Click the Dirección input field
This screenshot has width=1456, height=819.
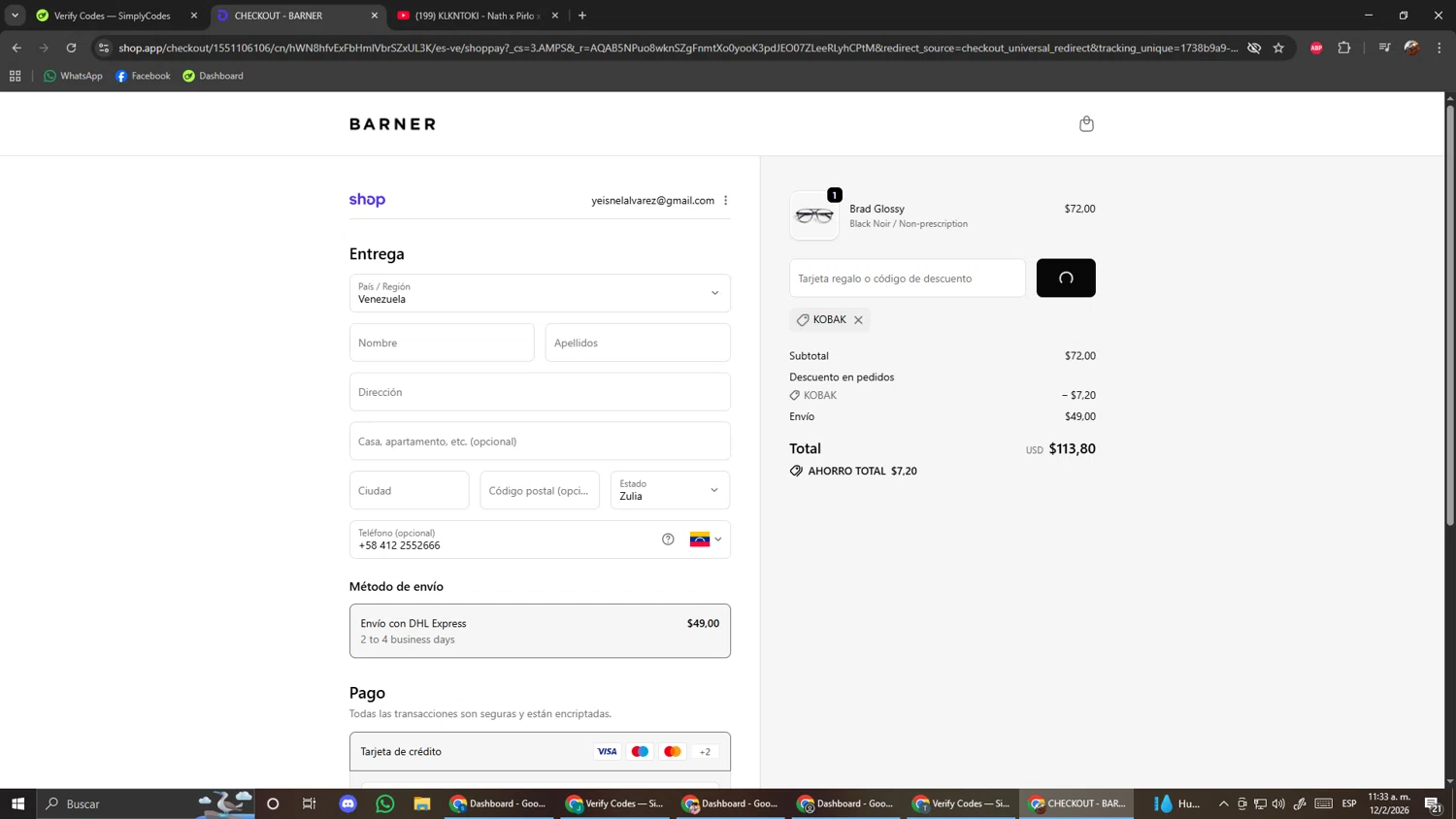540,392
